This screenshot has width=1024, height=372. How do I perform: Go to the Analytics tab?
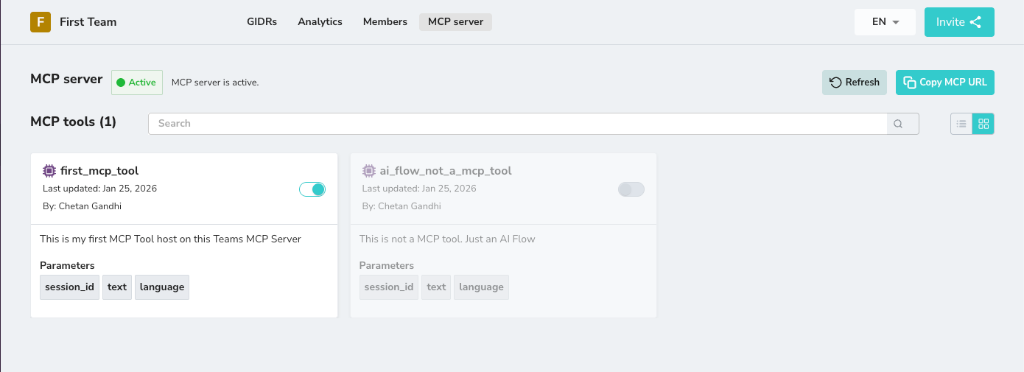320,22
